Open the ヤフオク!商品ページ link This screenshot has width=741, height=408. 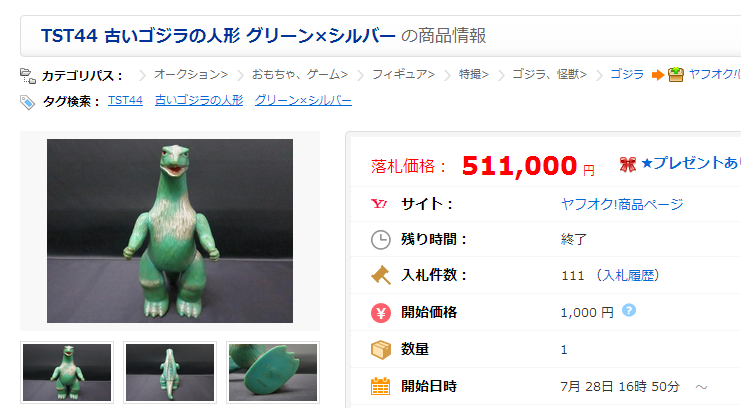pyautogui.click(x=622, y=204)
